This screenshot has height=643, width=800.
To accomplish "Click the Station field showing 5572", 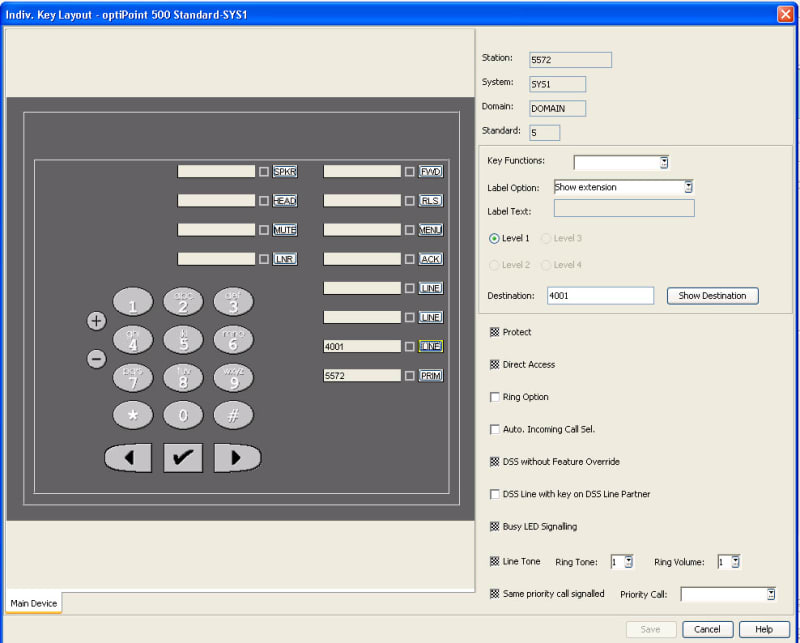I will [570, 60].
